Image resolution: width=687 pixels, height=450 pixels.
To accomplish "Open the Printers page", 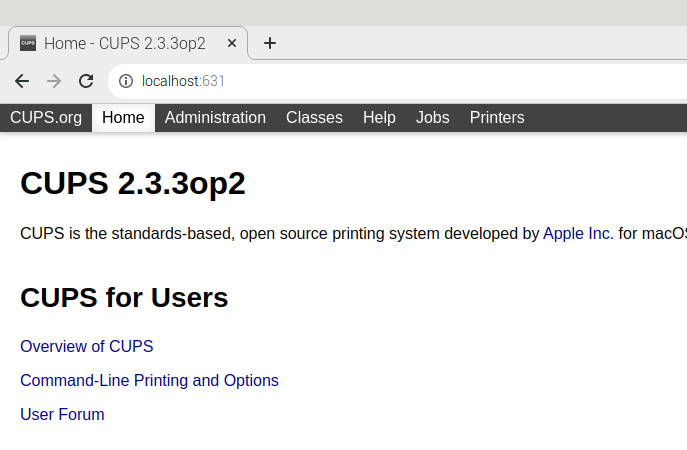I will pos(497,117).
